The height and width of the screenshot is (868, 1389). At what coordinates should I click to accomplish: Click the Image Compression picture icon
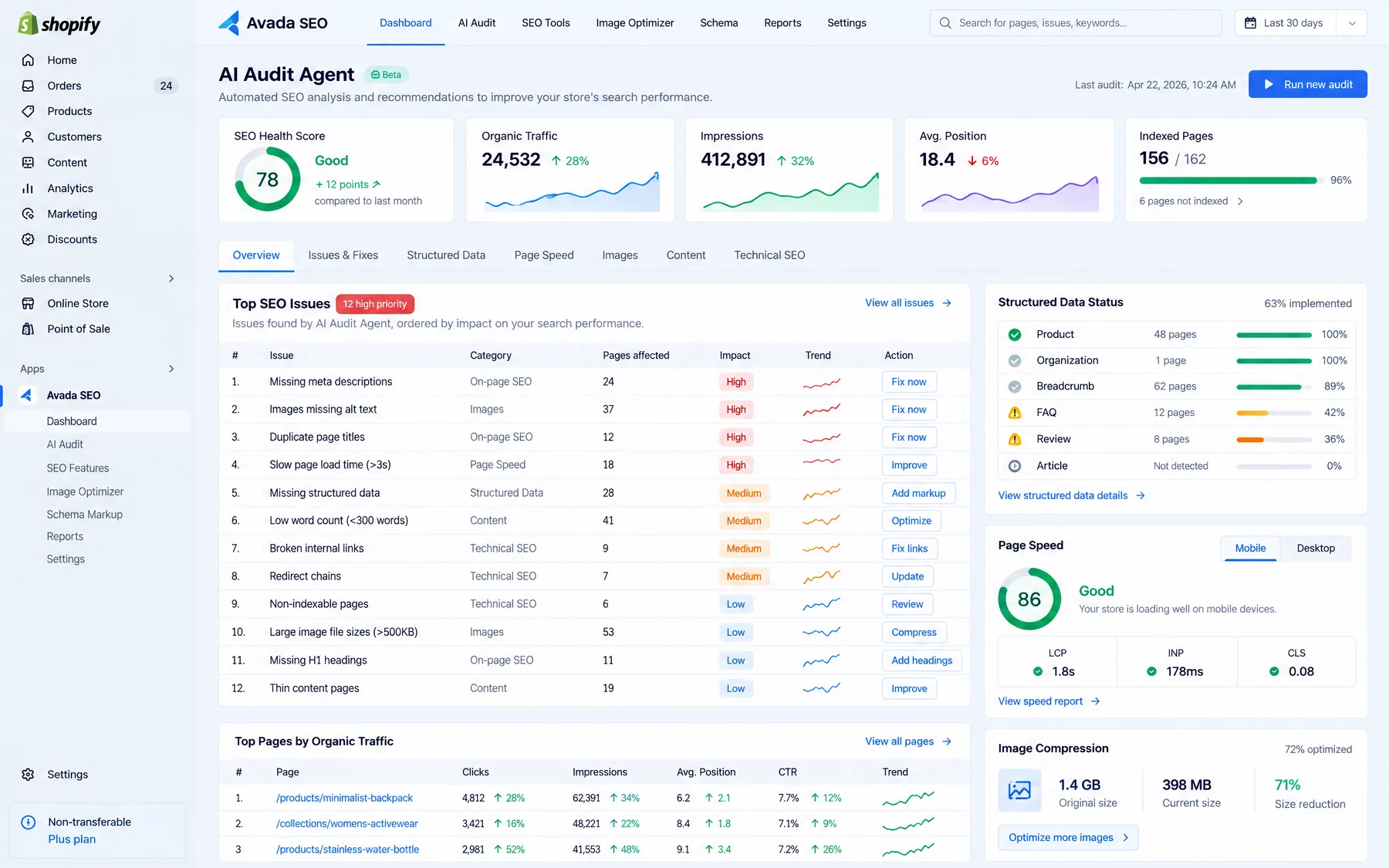point(1019,790)
